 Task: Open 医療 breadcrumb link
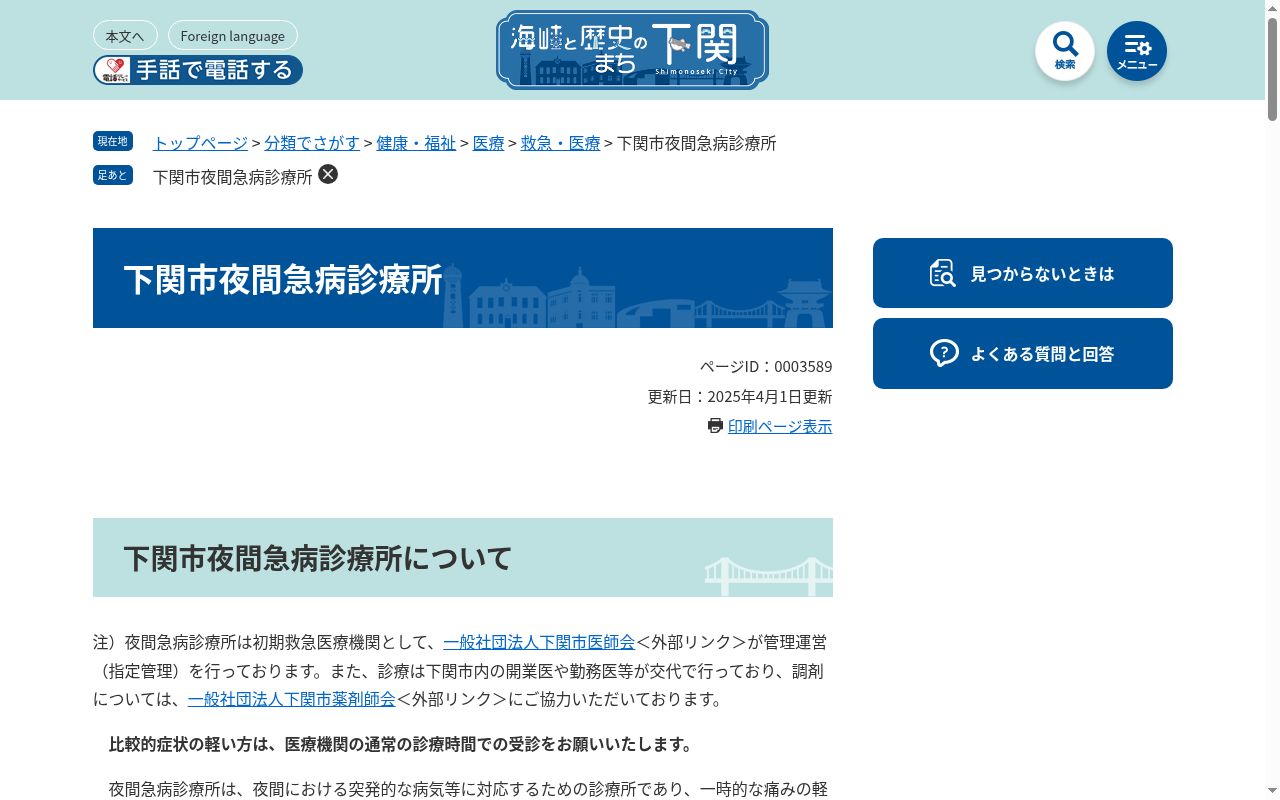[x=489, y=143]
